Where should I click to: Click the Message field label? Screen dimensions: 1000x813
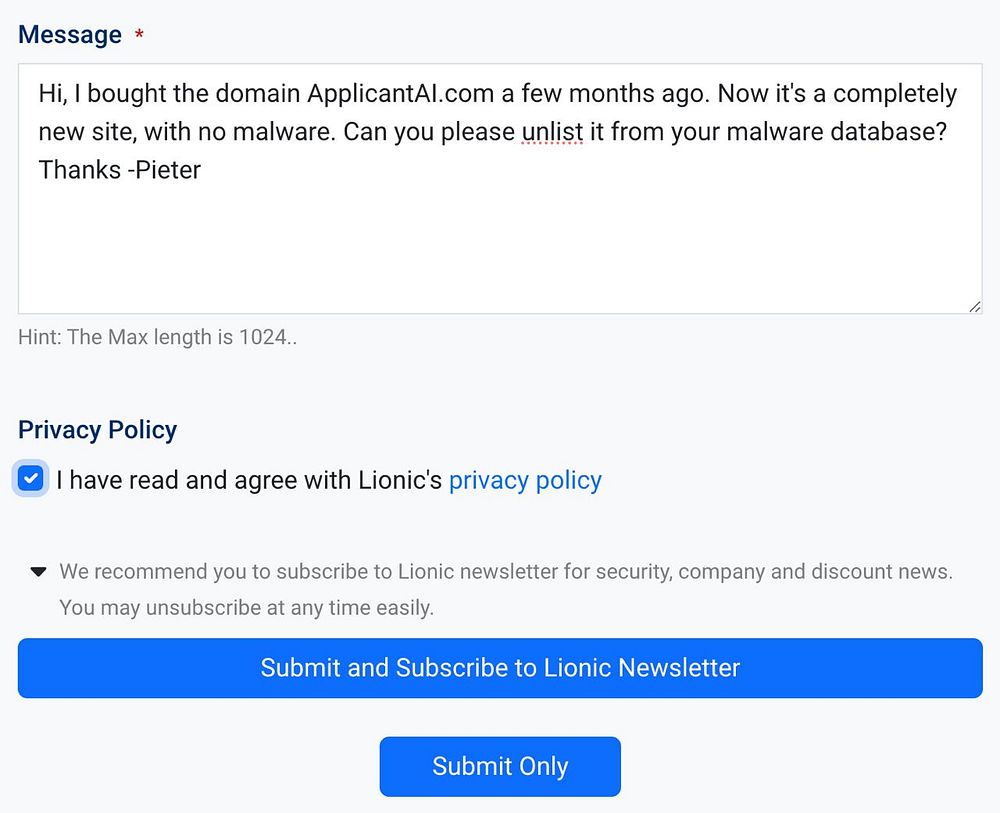tap(70, 34)
